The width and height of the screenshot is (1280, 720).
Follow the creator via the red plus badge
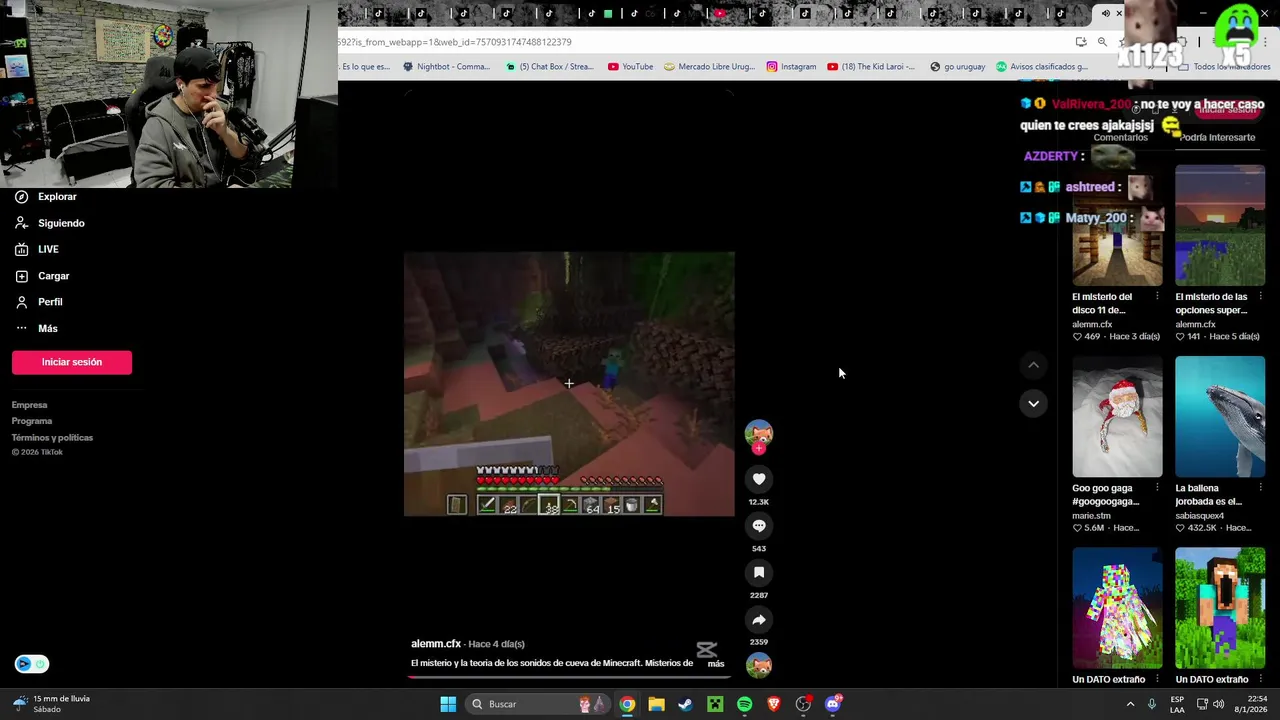(x=759, y=449)
